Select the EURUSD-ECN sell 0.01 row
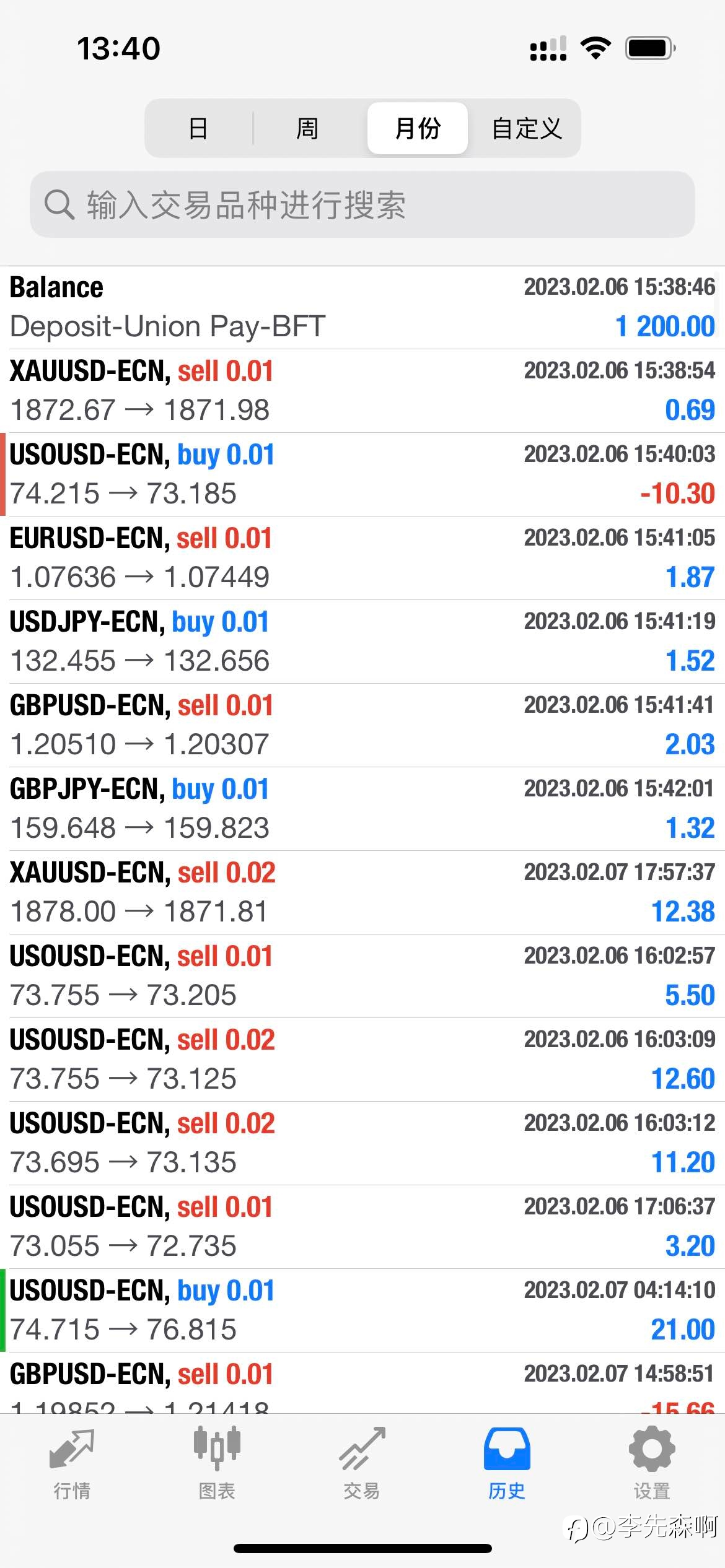The height and width of the screenshot is (1568, 725). [x=362, y=558]
